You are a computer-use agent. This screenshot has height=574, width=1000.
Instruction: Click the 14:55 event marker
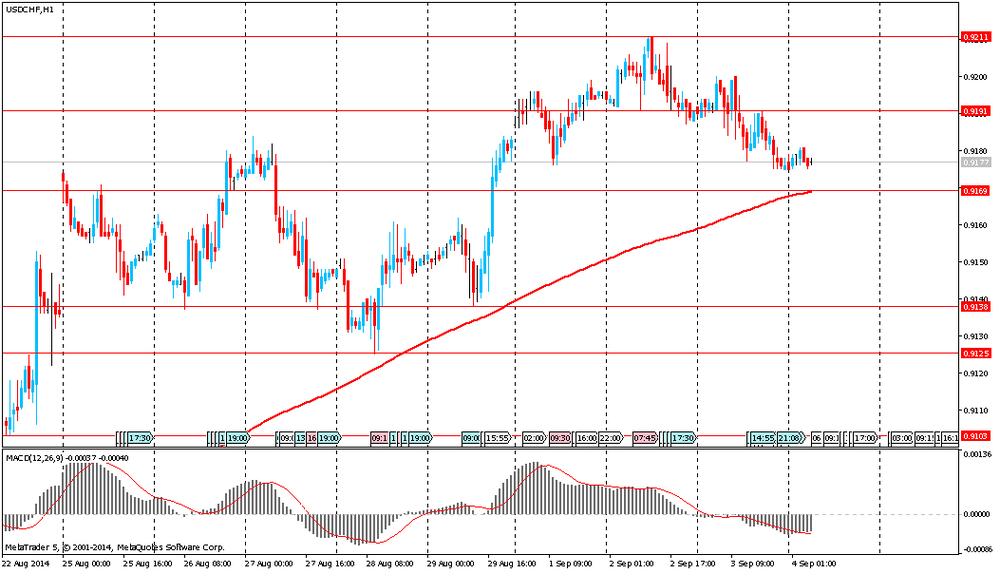click(x=763, y=438)
